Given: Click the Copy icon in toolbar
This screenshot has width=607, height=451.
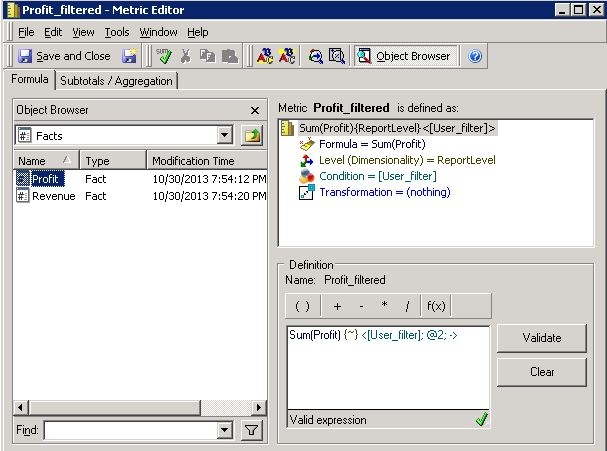Looking at the screenshot, I should click(x=207, y=57).
